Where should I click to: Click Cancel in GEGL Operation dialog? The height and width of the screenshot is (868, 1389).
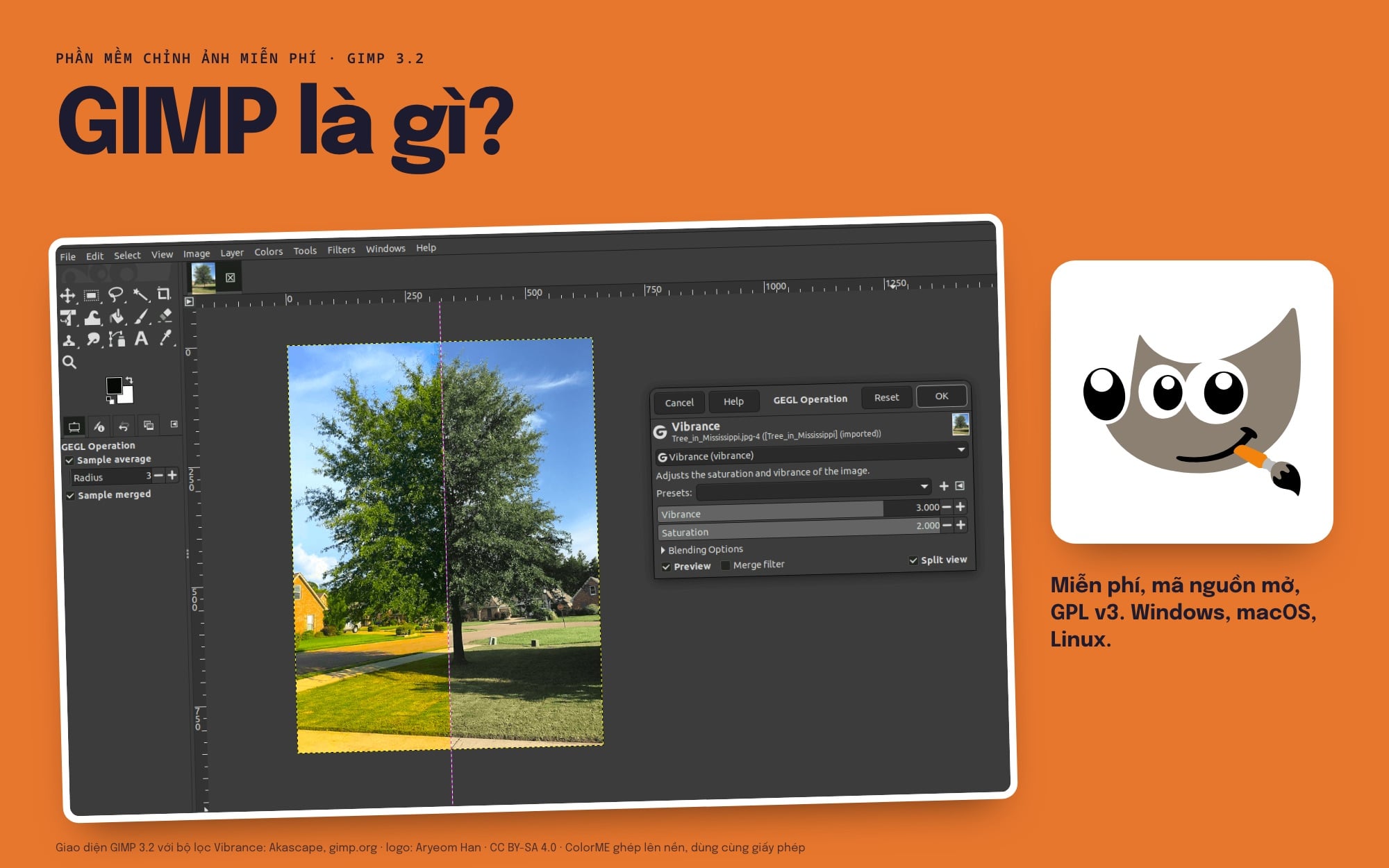pyautogui.click(x=679, y=403)
